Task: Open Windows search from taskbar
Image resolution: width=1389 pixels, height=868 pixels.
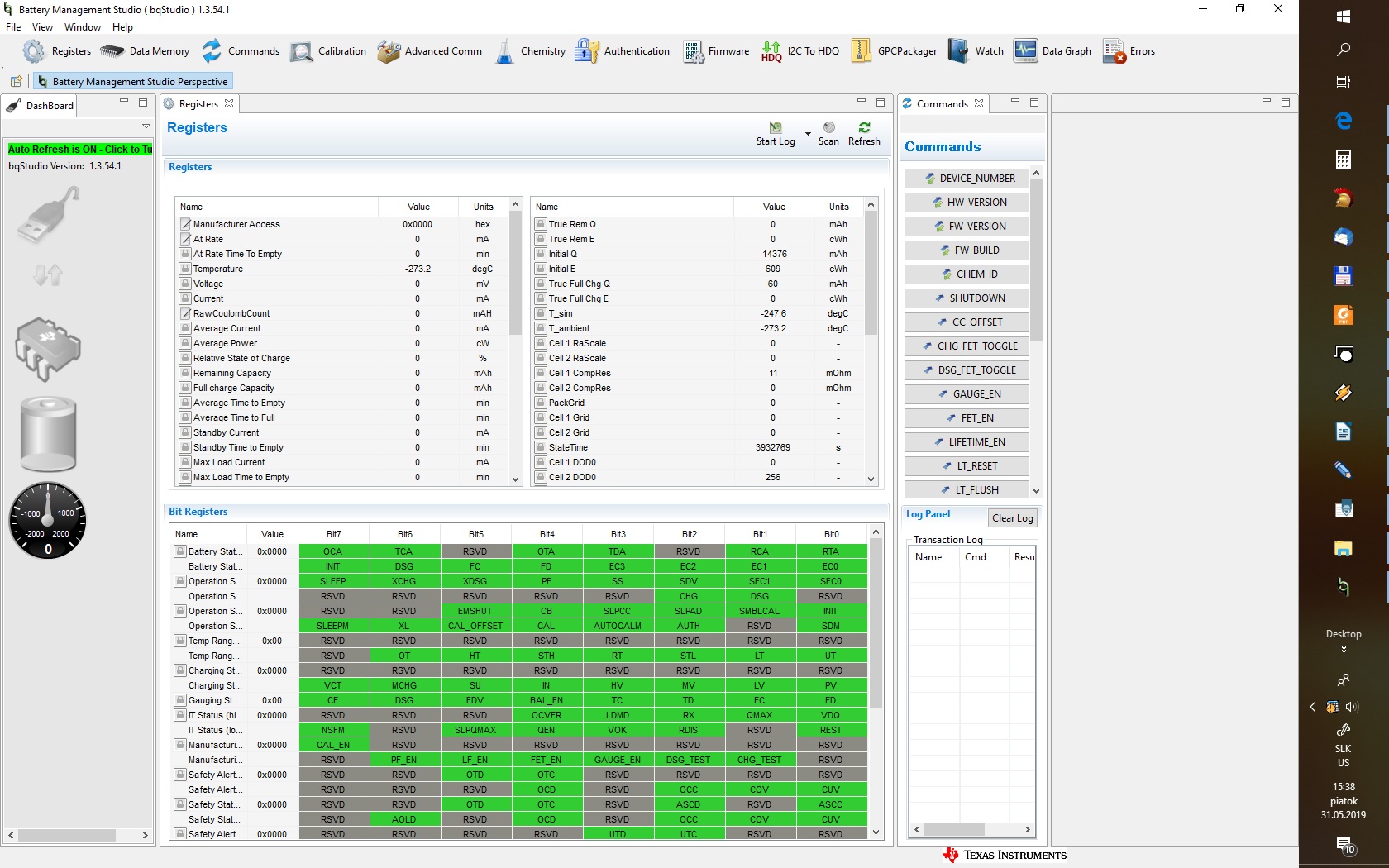Action: (x=1344, y=50)
